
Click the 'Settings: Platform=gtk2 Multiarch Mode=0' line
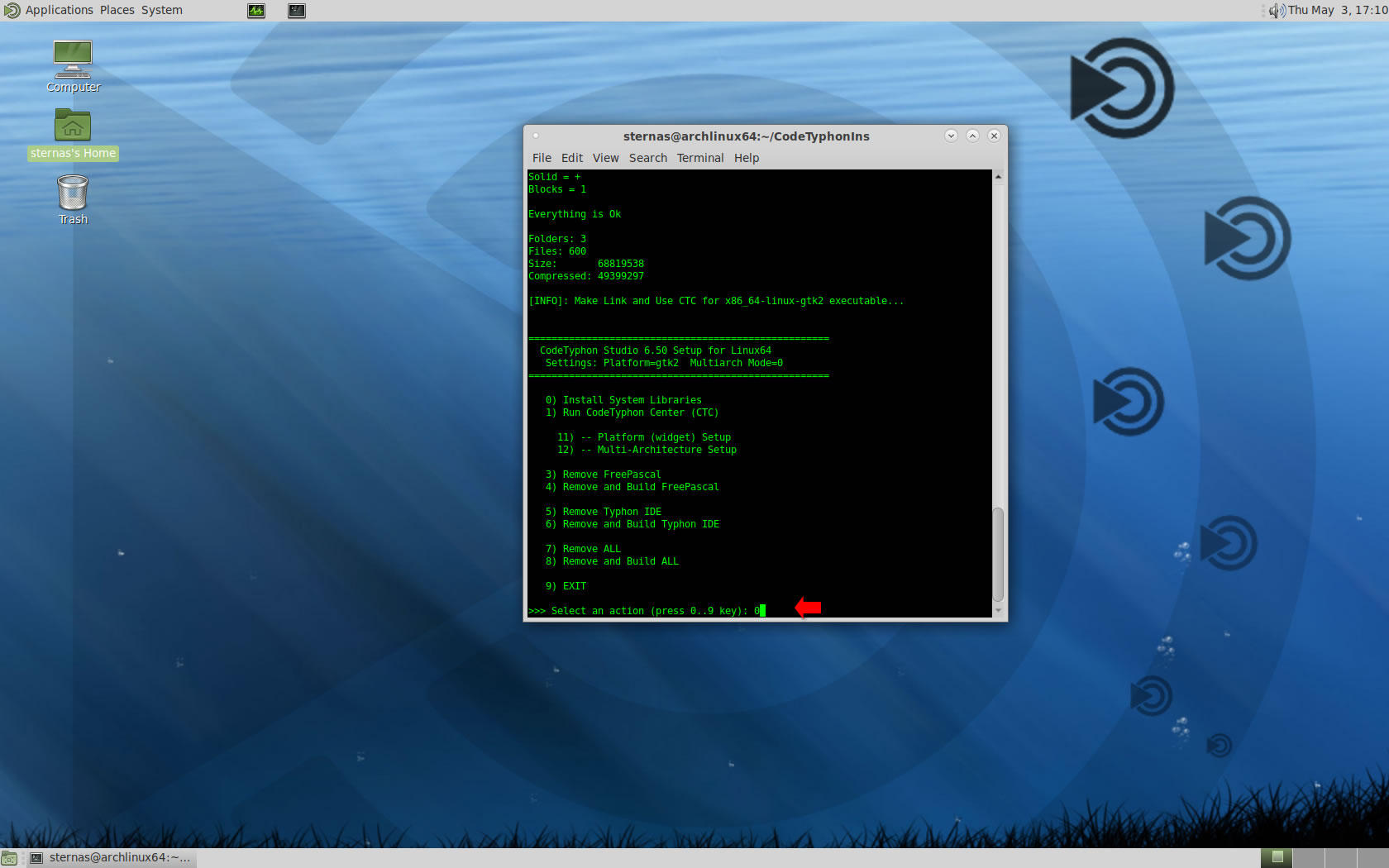[664, 363]
